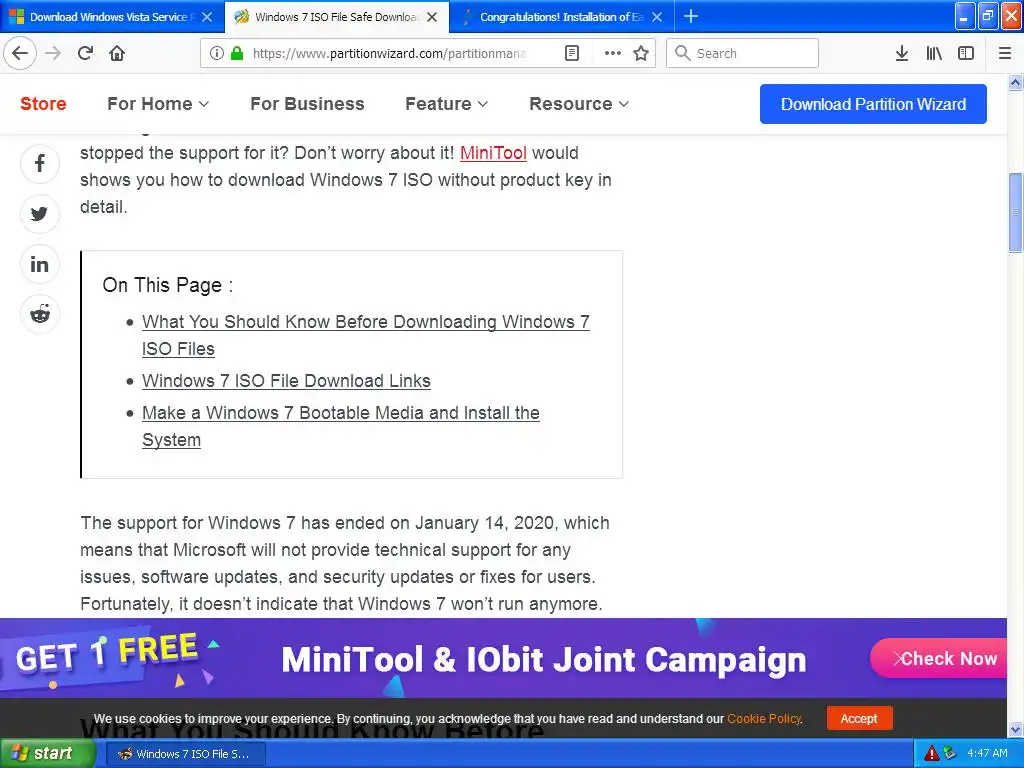Open the Cookie Policy link
The height and width of the screenshot is (768, 1024).
tap(763, 718)
